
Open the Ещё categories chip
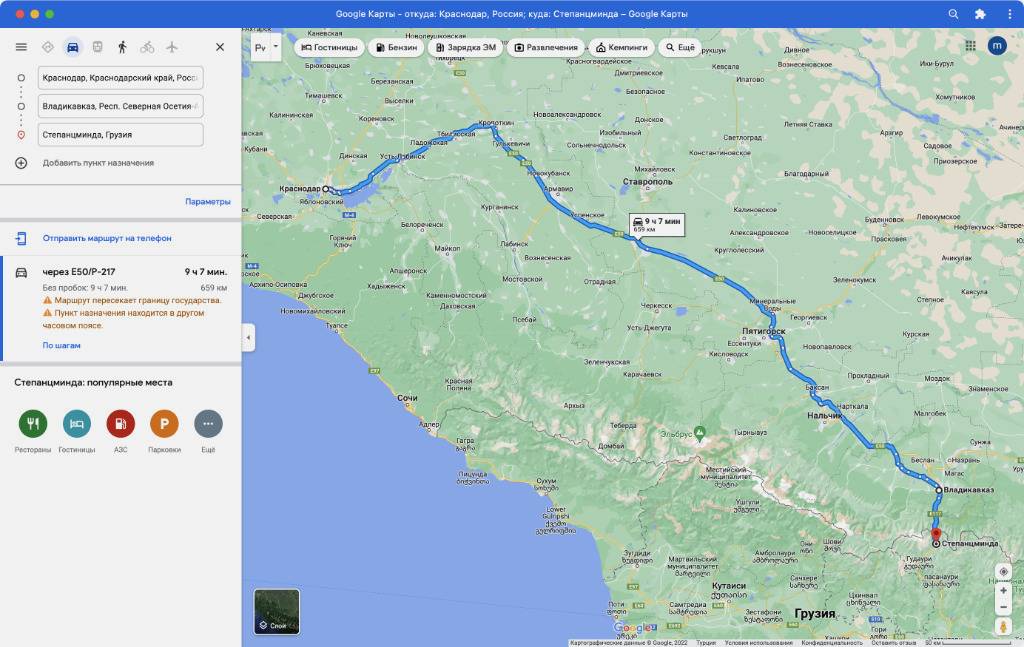[679, 48]
